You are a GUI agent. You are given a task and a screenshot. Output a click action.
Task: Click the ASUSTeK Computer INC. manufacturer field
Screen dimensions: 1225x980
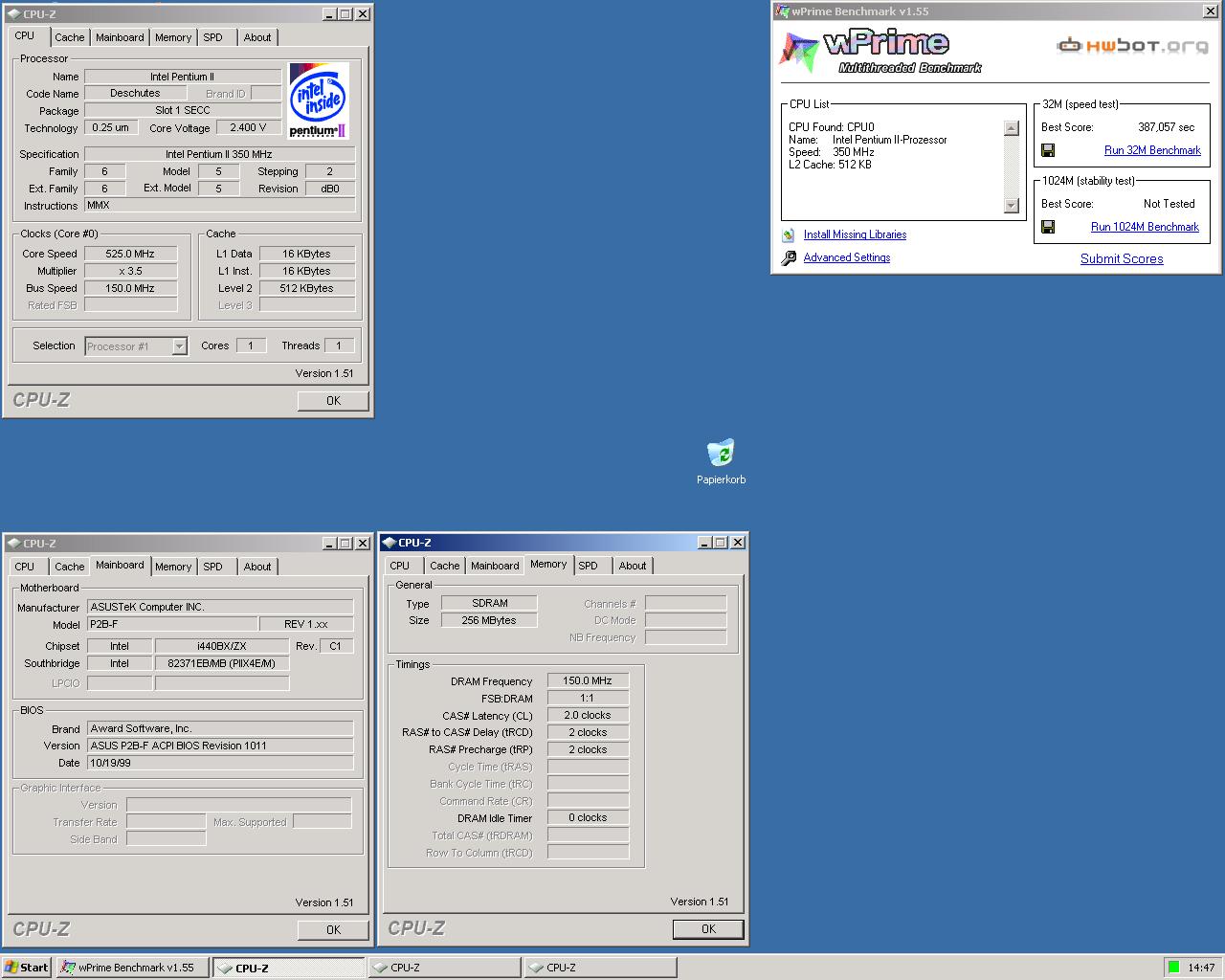point(220,607)
